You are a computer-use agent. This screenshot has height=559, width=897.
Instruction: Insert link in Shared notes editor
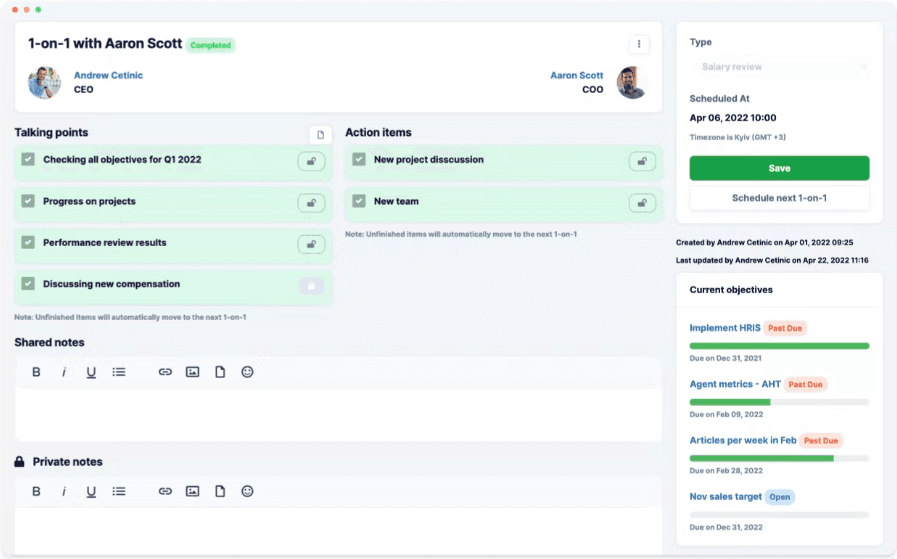coord(165,372)
